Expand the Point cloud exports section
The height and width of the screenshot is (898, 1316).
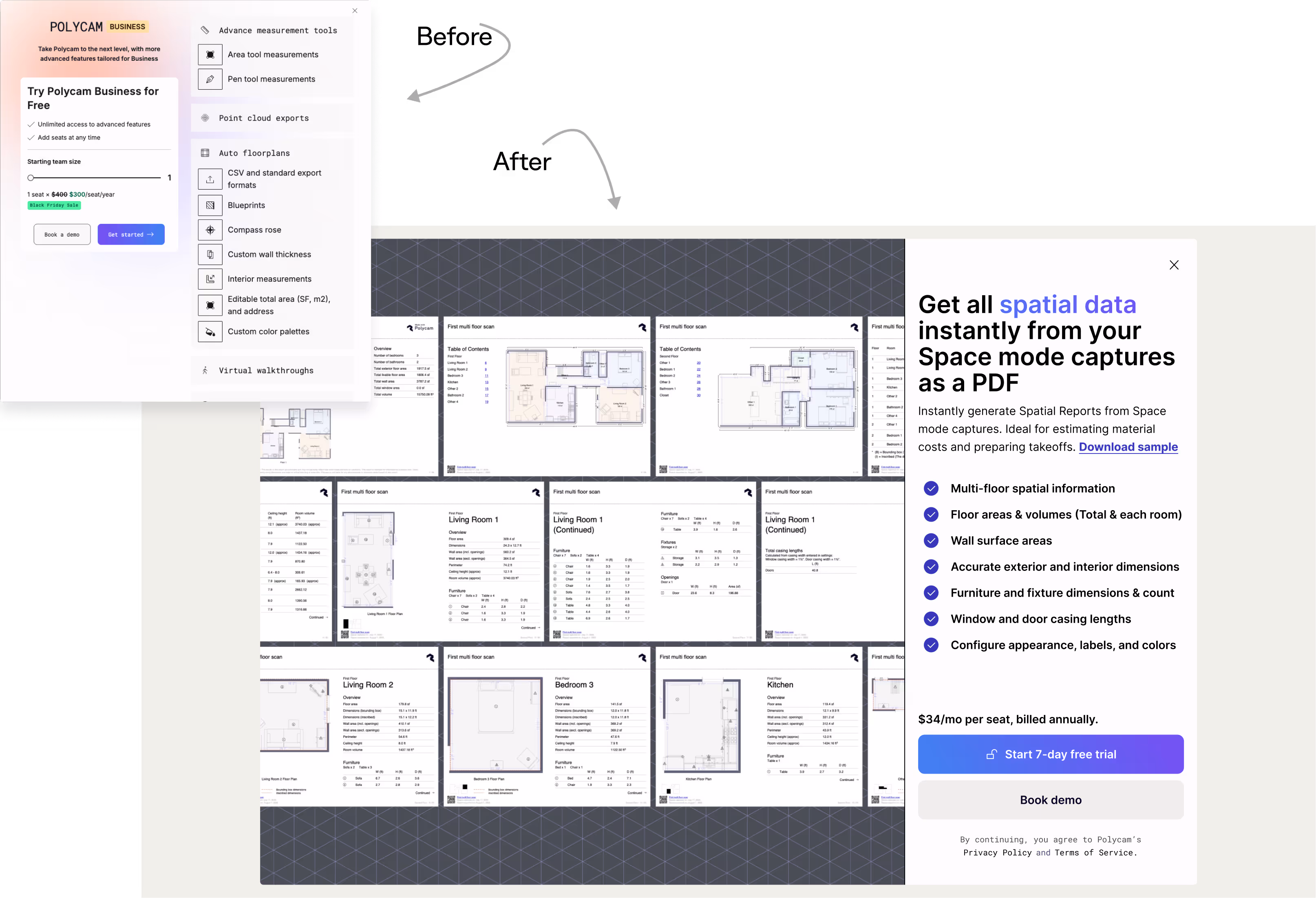click(x=264, y=118)
